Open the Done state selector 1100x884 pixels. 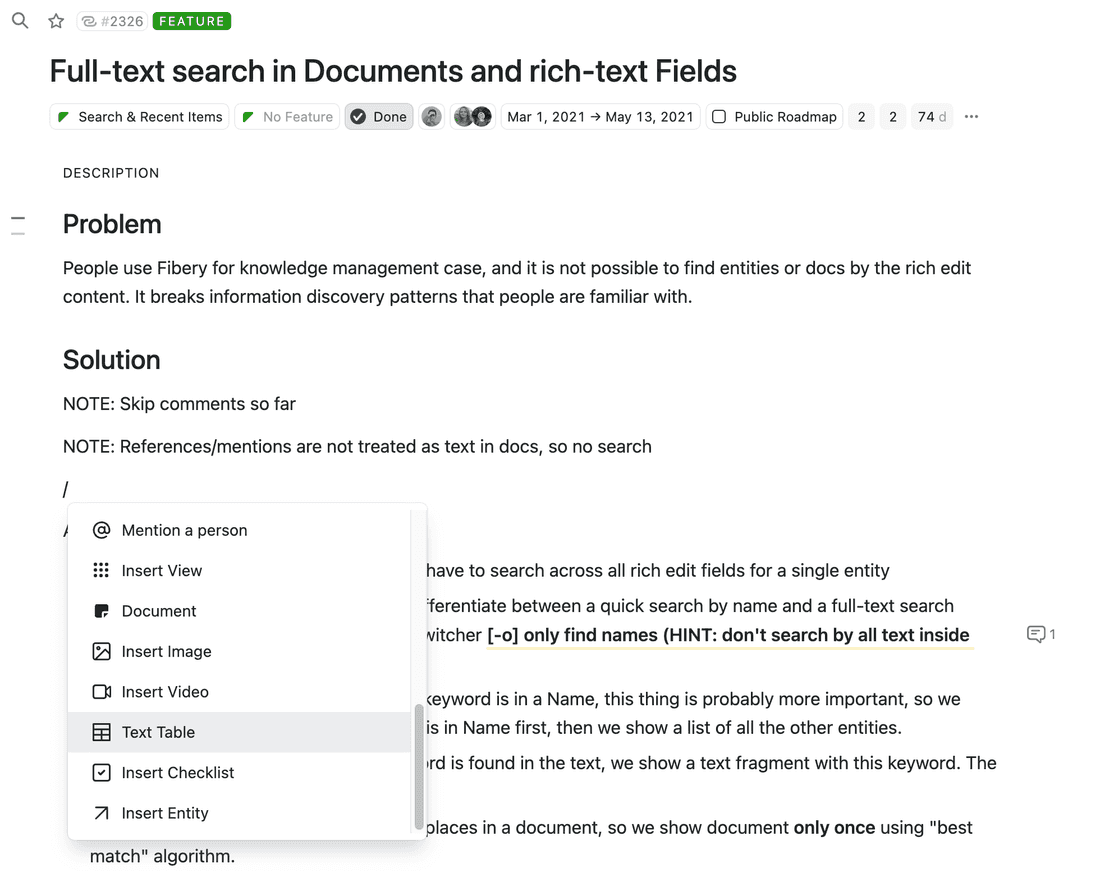pyautogui.click(x=378, y=116)
